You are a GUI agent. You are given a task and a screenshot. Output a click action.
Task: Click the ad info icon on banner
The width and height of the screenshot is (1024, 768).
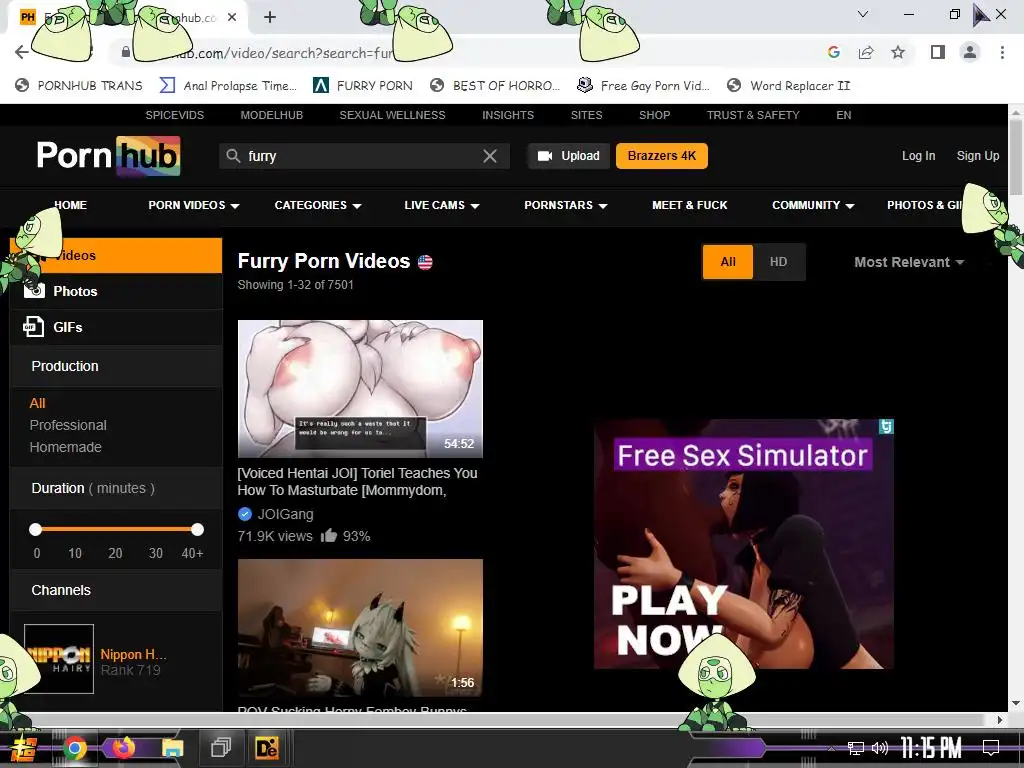coord(886,426)
